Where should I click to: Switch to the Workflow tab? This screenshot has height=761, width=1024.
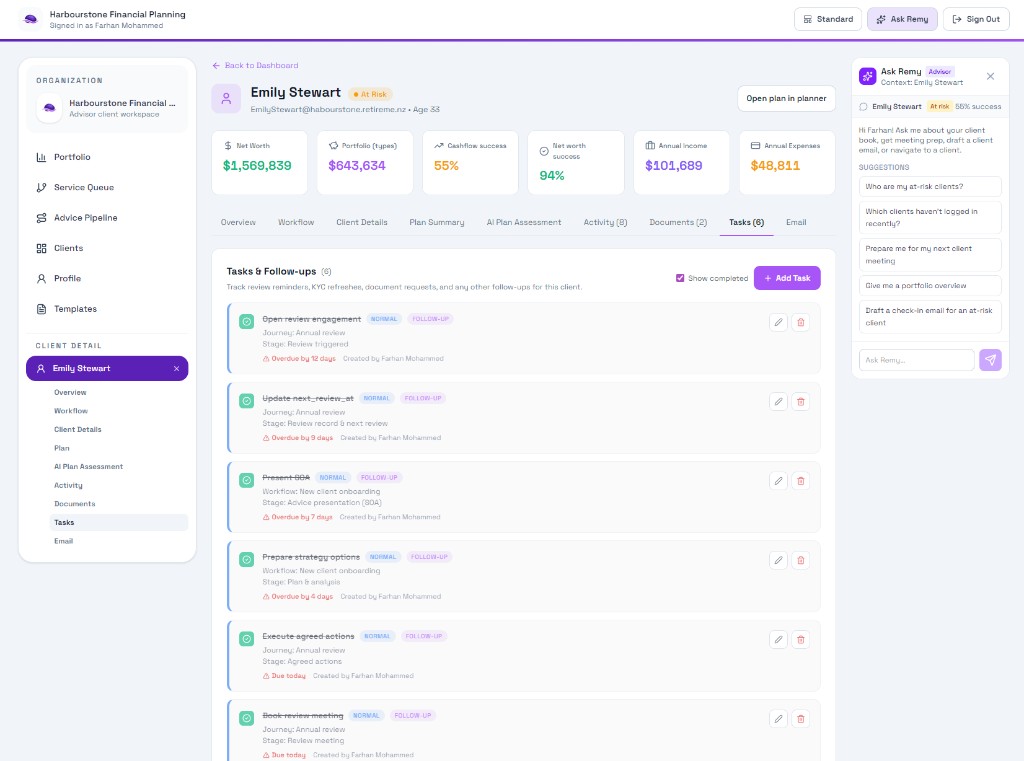296,223
